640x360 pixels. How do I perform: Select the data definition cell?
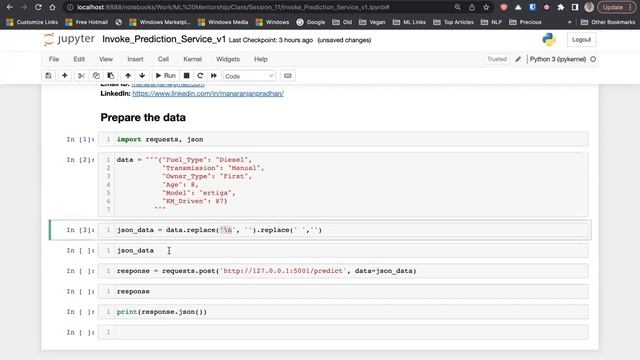pos(343,184)
